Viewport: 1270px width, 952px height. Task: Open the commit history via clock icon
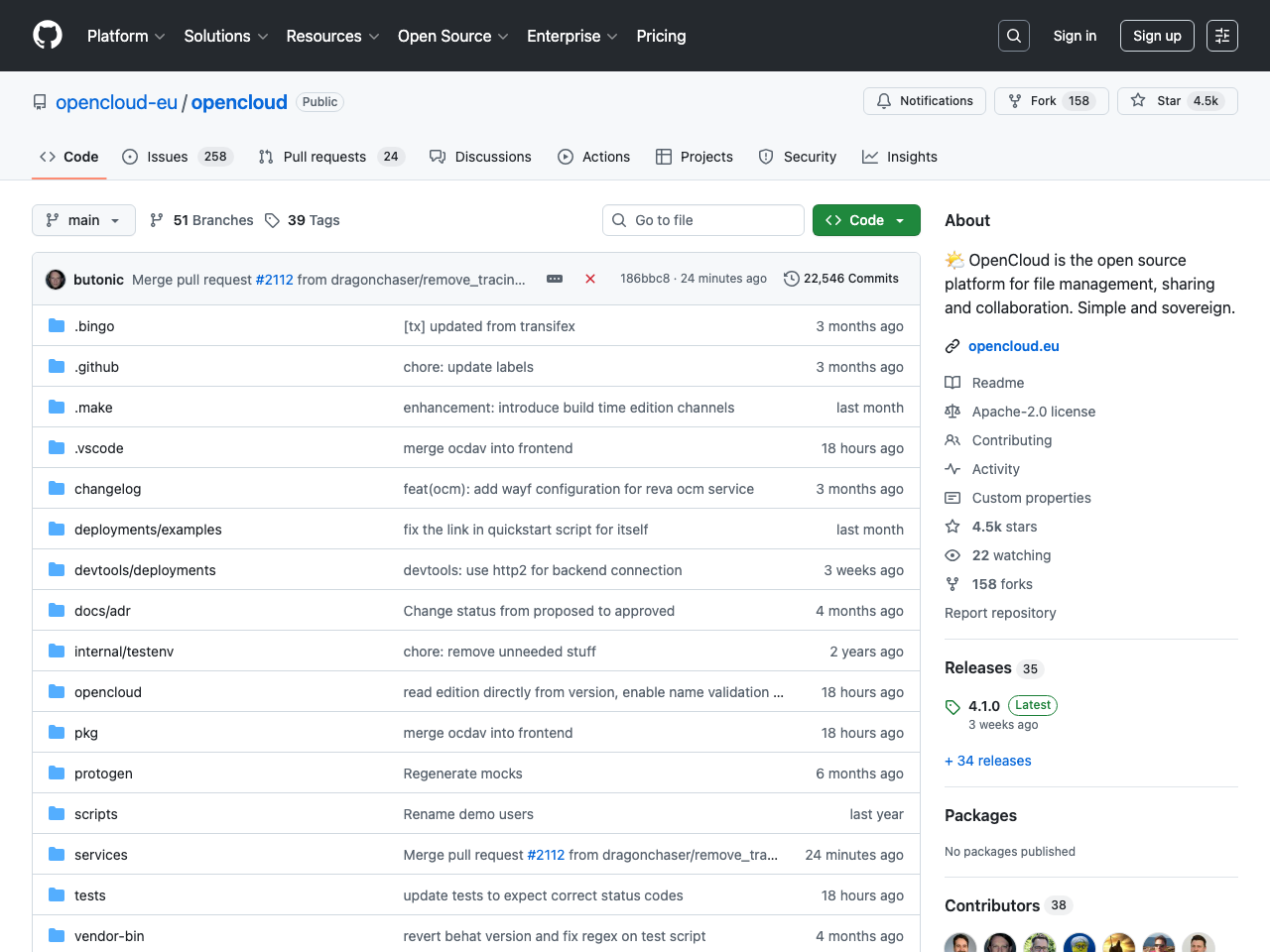click(x=791, y=279)
